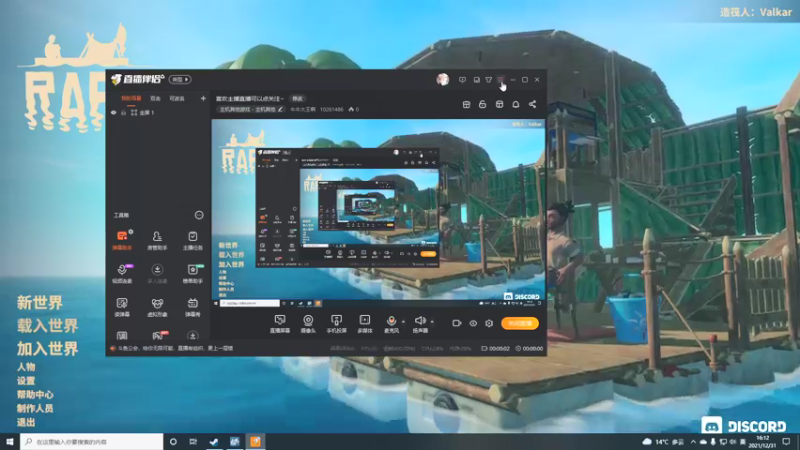Viewport: 800px width, 450px height.
Task: Click the room number 10261486
Action: (332, 109)
